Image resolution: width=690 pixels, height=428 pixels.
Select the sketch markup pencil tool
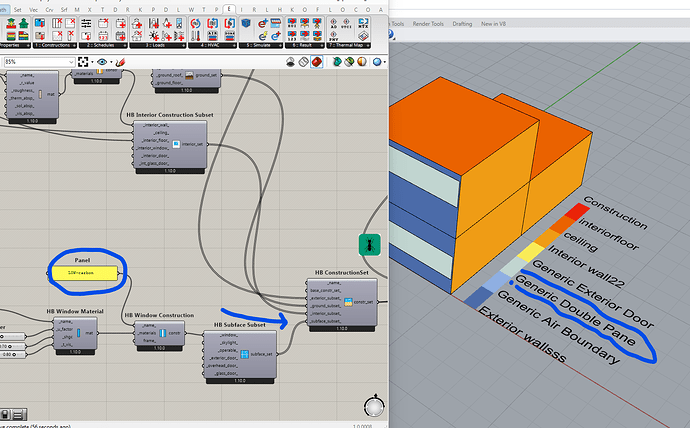[x=120, y=62]
